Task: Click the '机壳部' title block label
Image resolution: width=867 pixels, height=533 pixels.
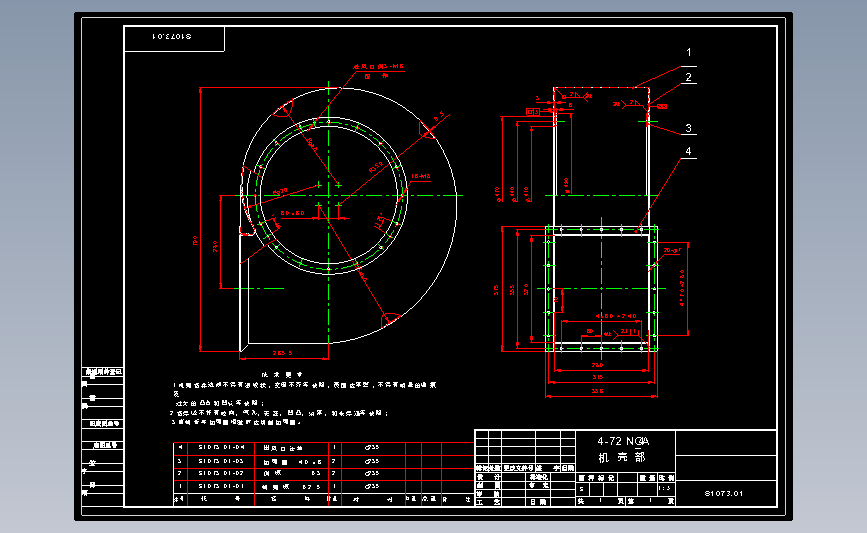Action: pos(622,457)
